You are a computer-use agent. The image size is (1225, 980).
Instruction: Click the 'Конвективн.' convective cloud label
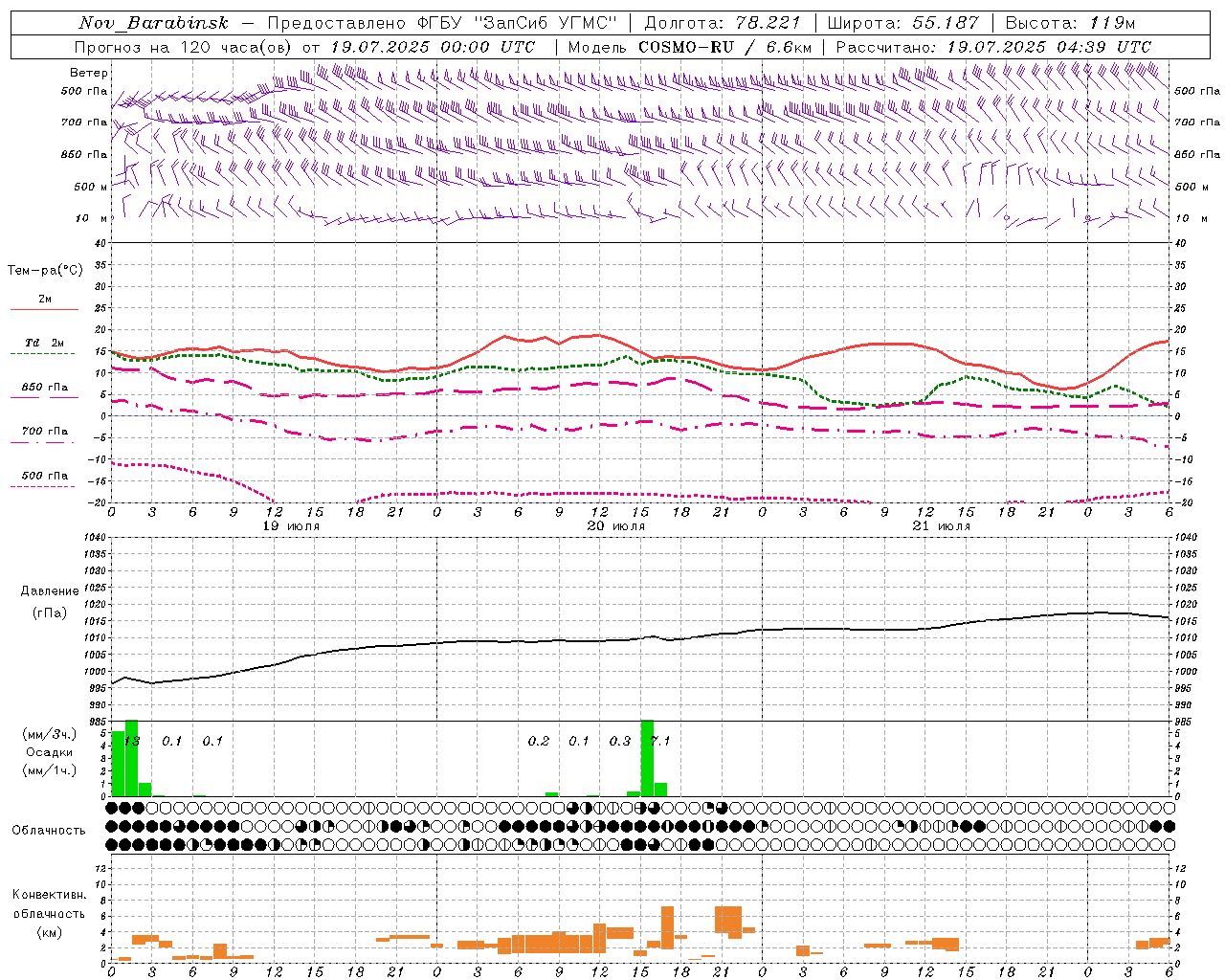(50, 895)
